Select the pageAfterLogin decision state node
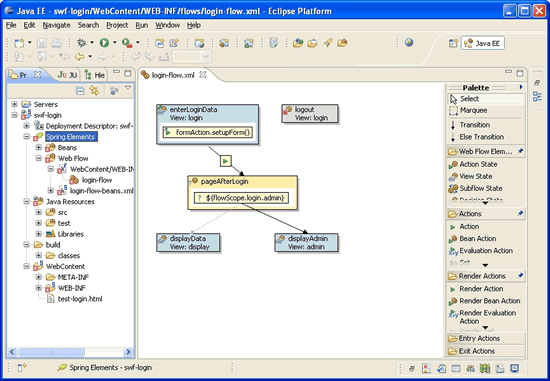550x381 pixels. pyautogui.click(x=243, y=193)
